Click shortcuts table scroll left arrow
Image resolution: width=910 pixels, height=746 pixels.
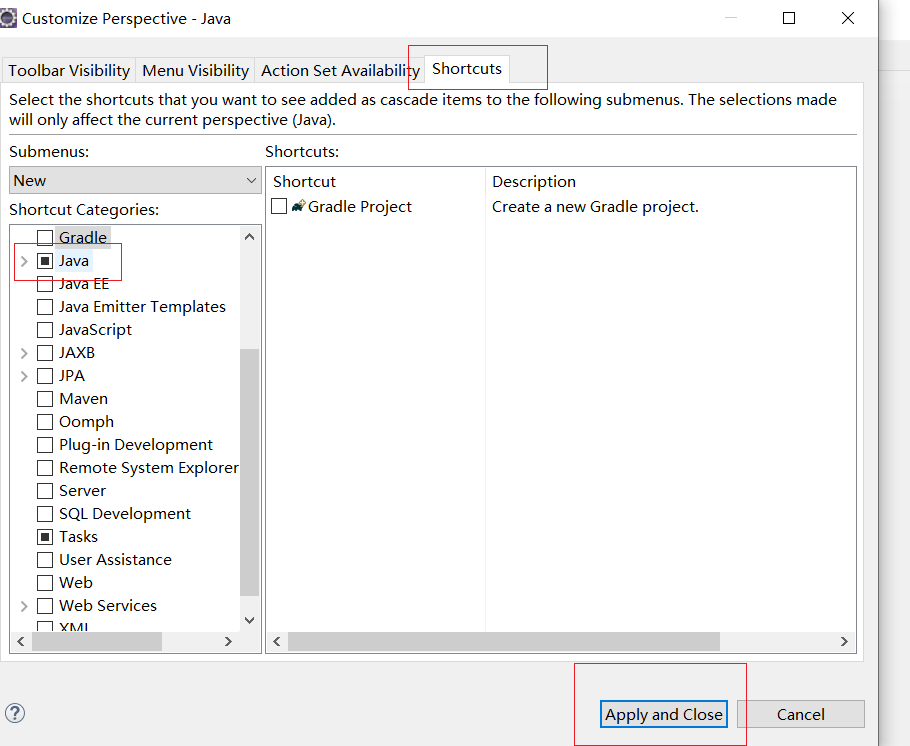[x=277, y=642]
